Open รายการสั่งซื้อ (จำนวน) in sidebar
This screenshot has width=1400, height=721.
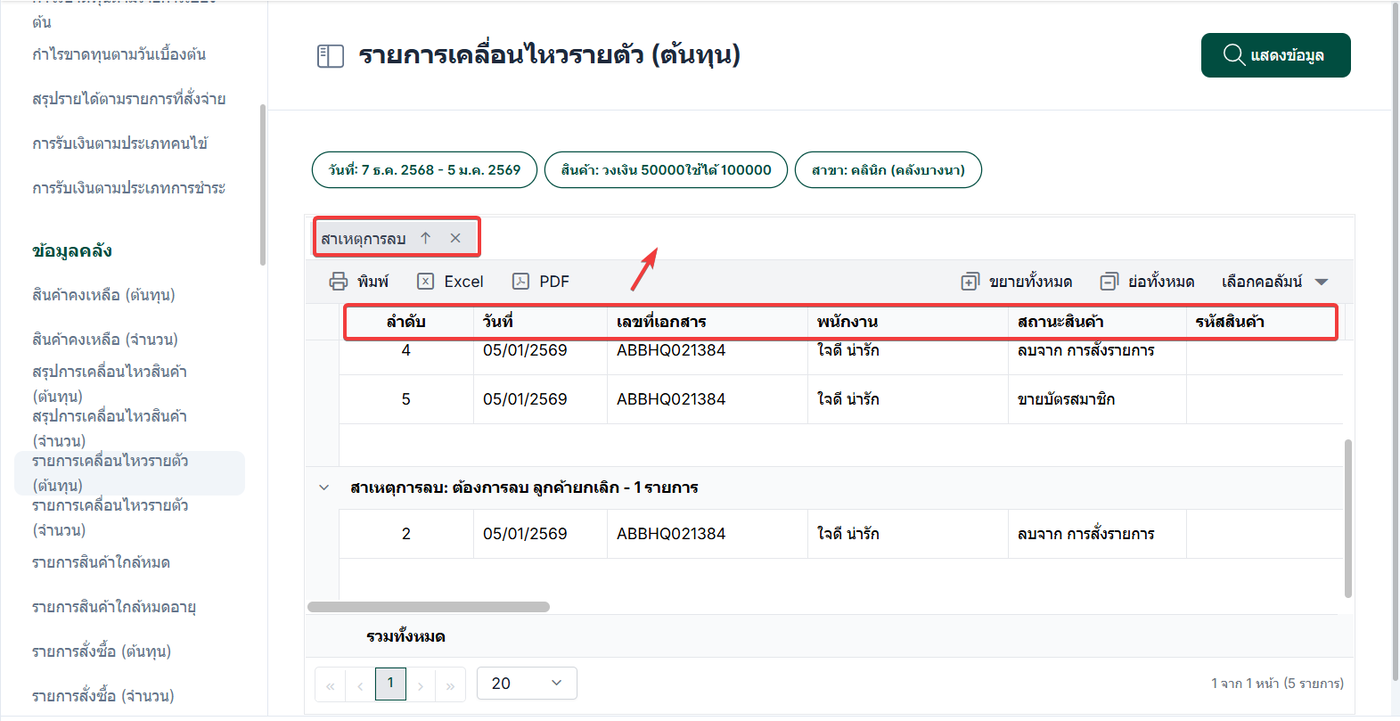tap(102, 696)
